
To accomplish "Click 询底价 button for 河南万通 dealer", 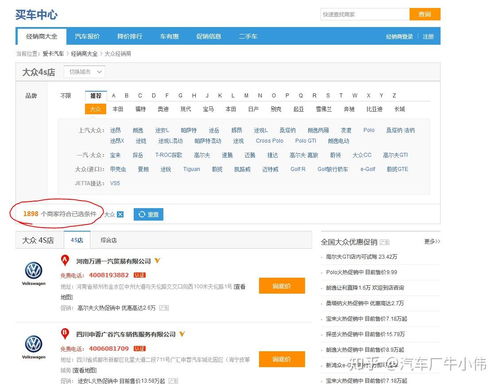I will [x=282, y=286].
